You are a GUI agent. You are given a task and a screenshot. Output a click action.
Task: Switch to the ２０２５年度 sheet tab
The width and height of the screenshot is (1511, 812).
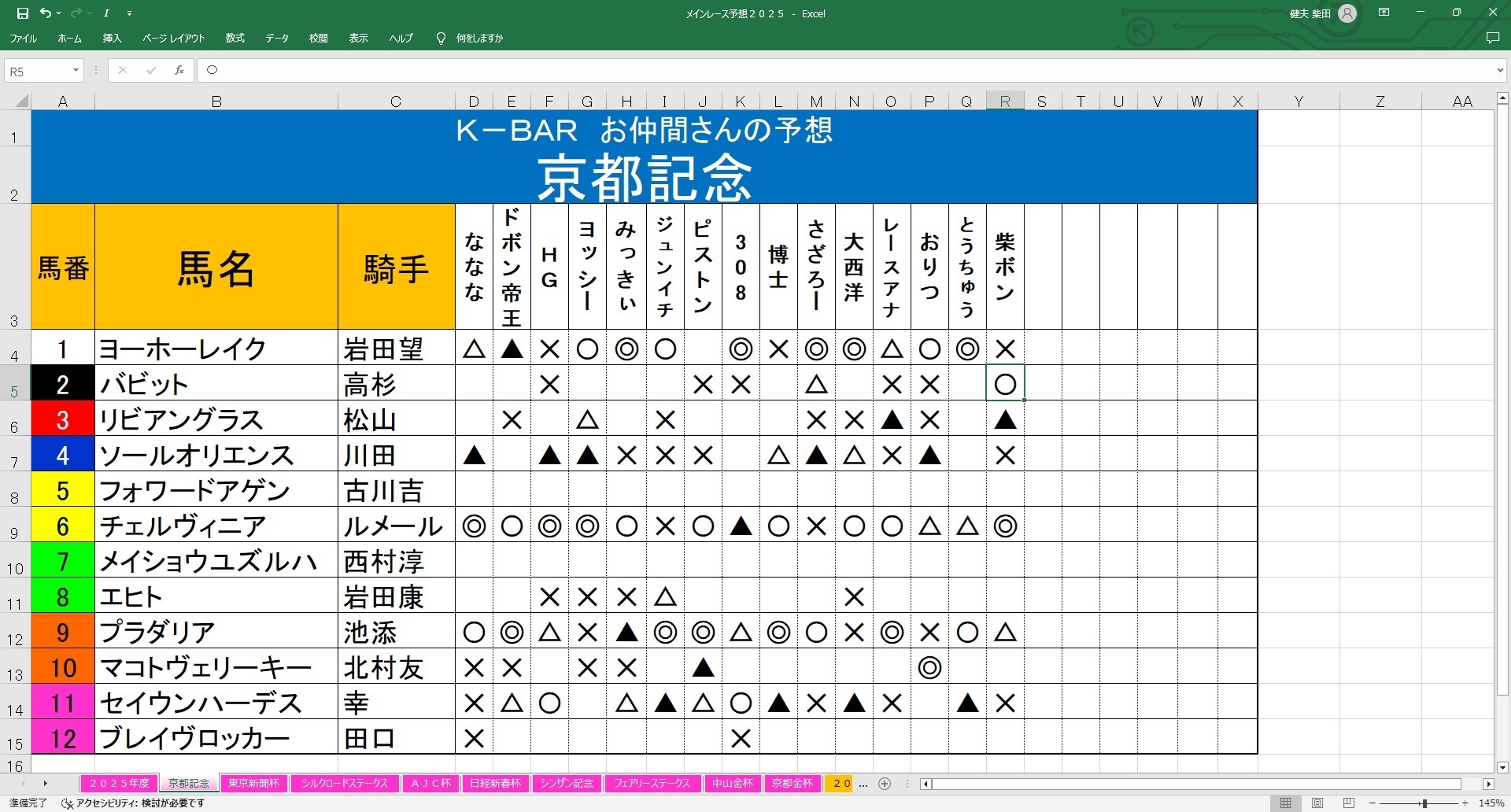pyautogui.click(x=119, y=783)
